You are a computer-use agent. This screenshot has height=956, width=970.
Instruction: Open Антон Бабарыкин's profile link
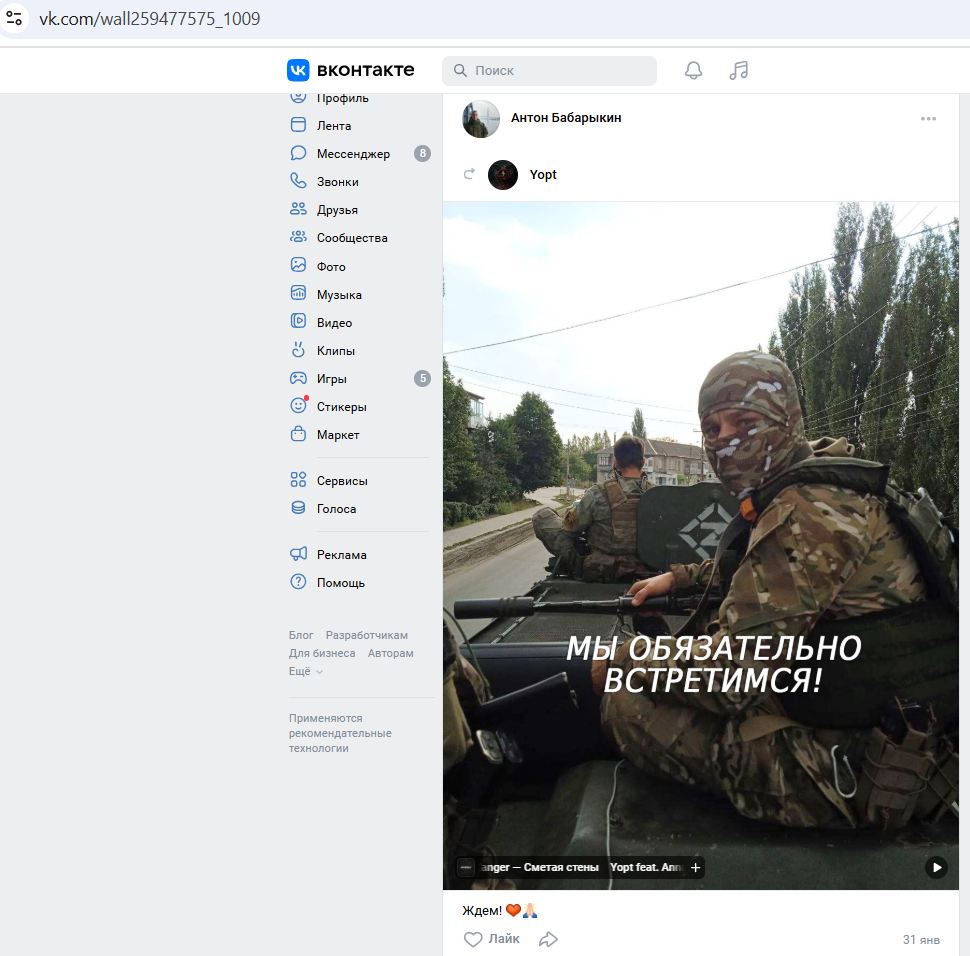click(x=565, y=118)
